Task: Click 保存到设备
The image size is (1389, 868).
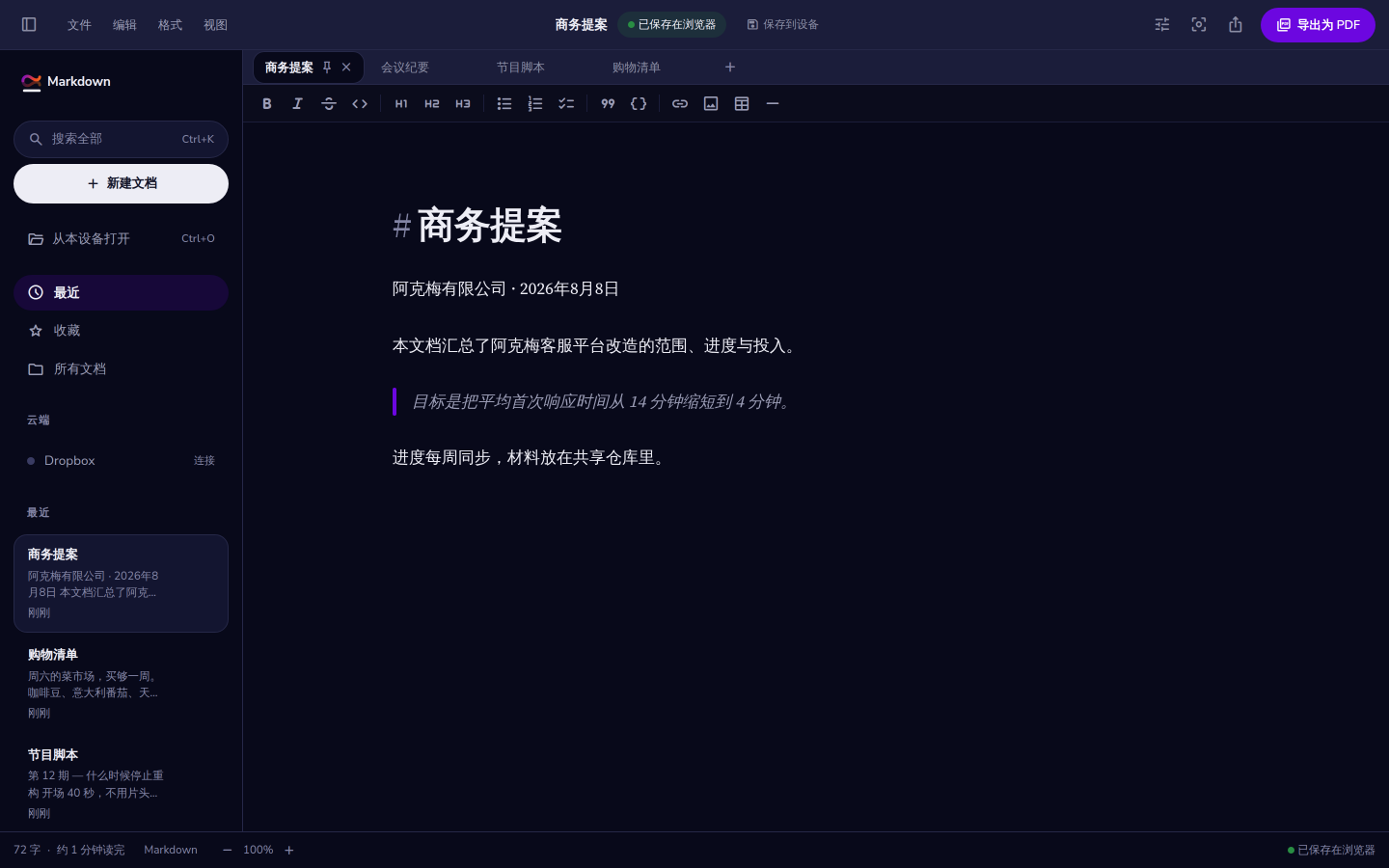Action: click(782, 24)
